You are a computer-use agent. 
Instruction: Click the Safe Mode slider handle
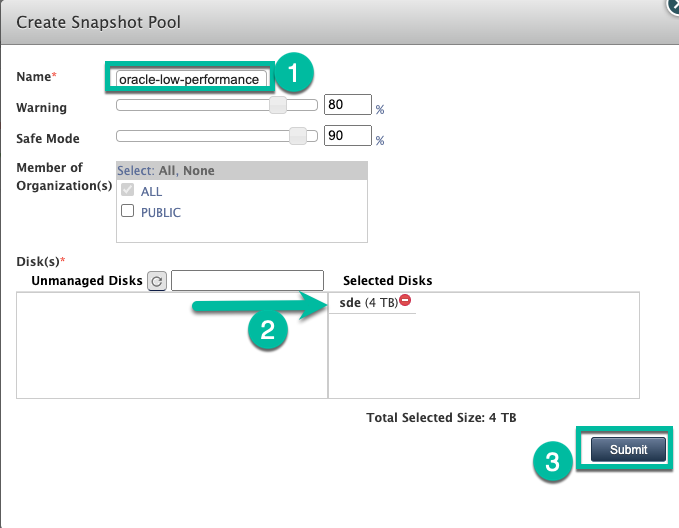pyautogui.click(x=297, y=137)
